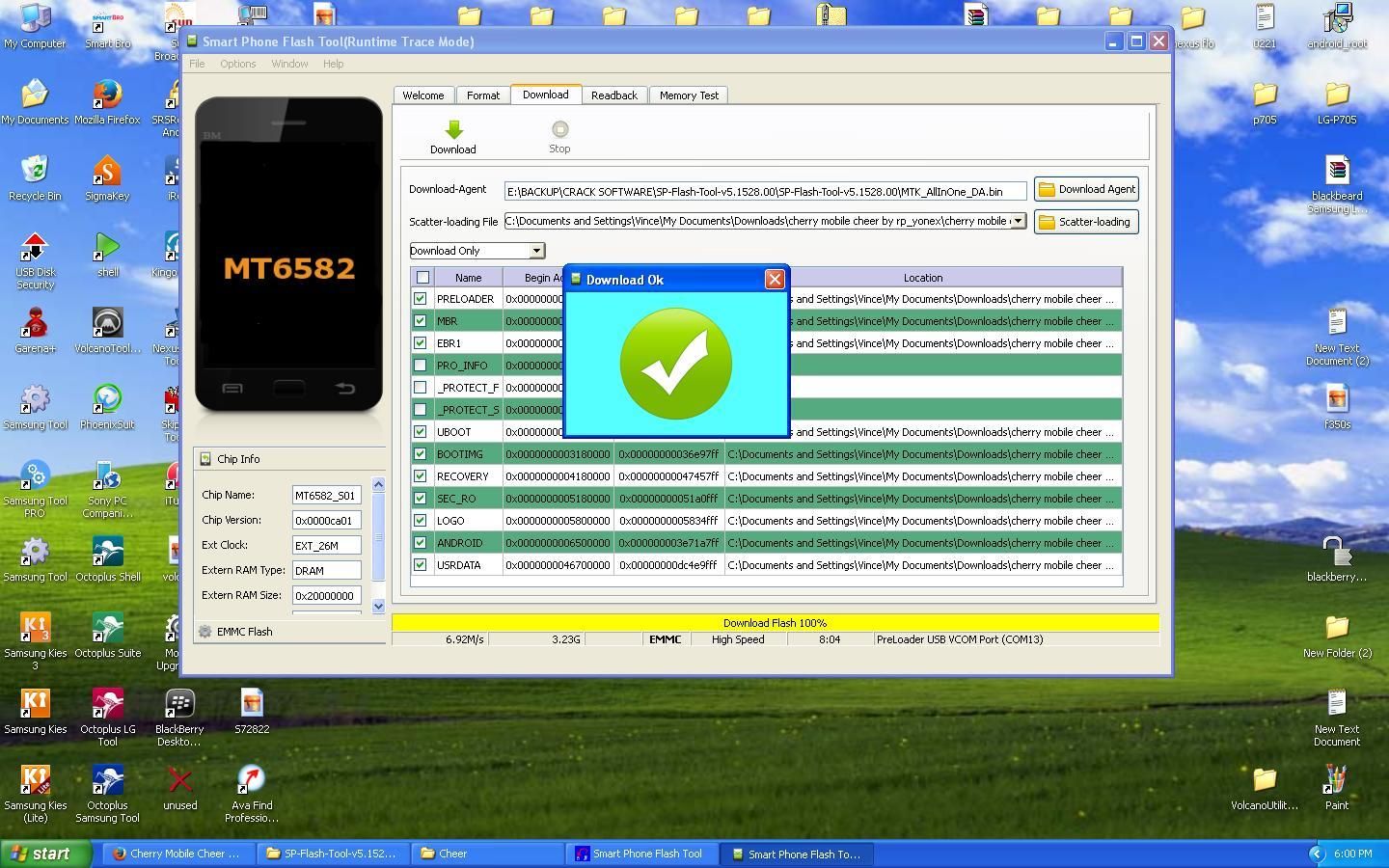Uncheck the UBOOT checkbox
Image resolution: width=1389 pixels, height=868 pixels.
[x=420, y=432]
